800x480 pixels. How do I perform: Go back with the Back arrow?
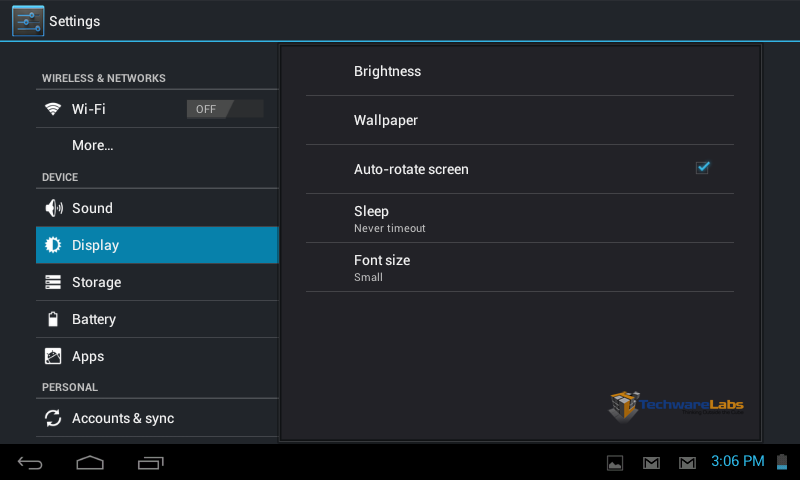[x=30, y=463]
